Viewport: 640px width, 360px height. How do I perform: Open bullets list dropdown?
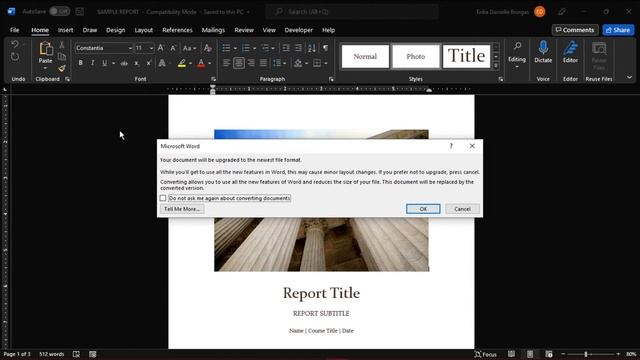(x=235, y=48)
